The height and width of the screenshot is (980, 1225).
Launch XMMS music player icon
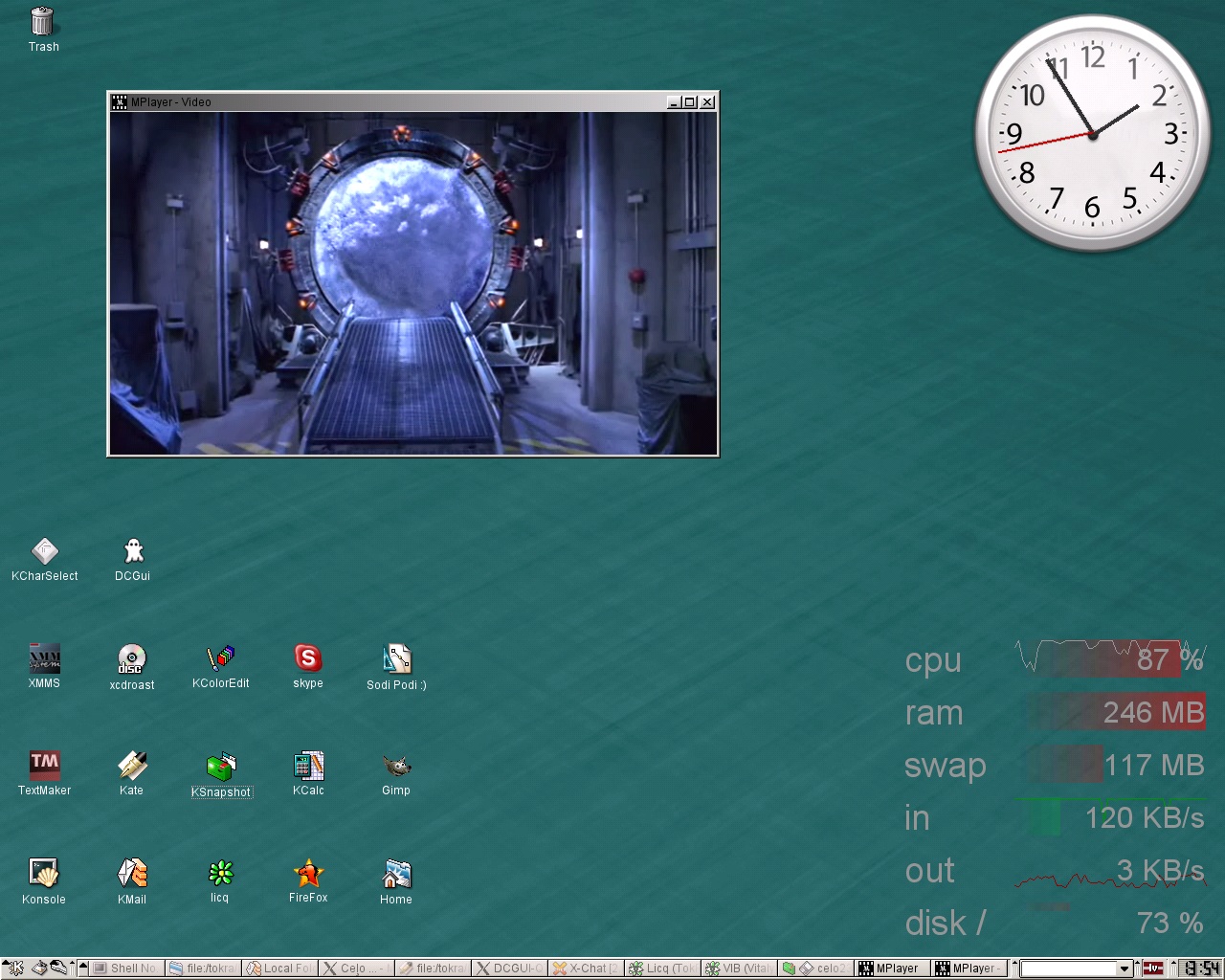pyautogui.click(x=44, y=666)
